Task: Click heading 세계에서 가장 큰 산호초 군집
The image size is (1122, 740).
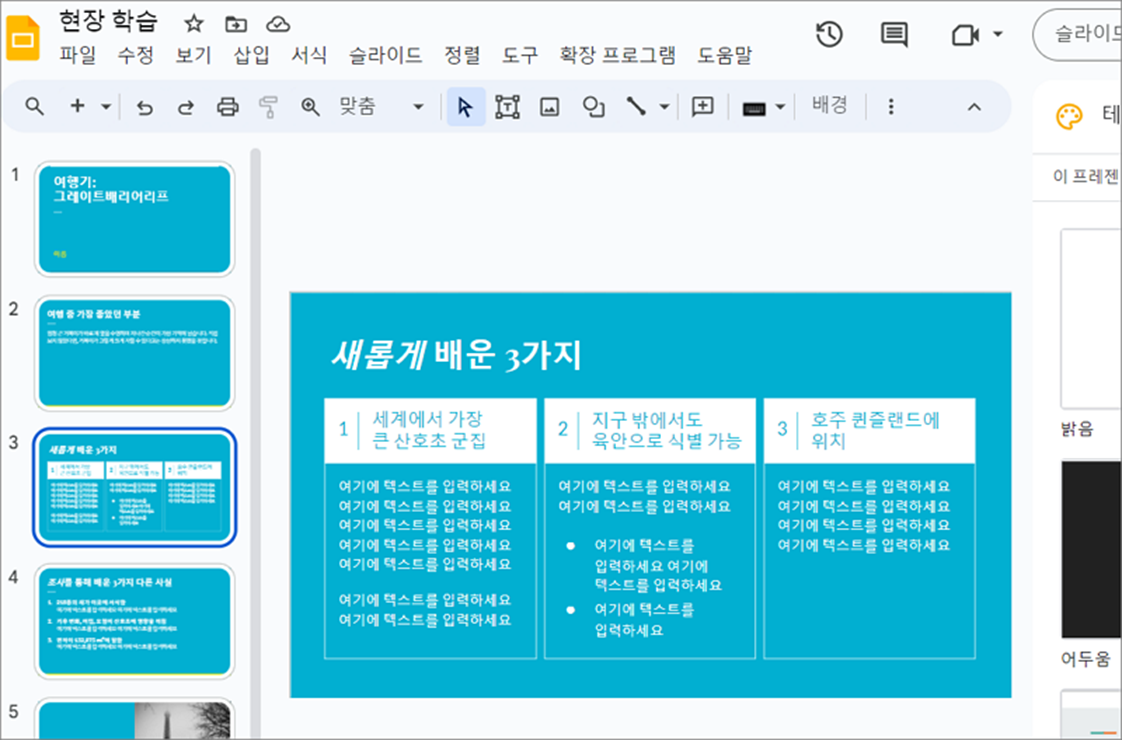Action: click(x=428, y=430)
